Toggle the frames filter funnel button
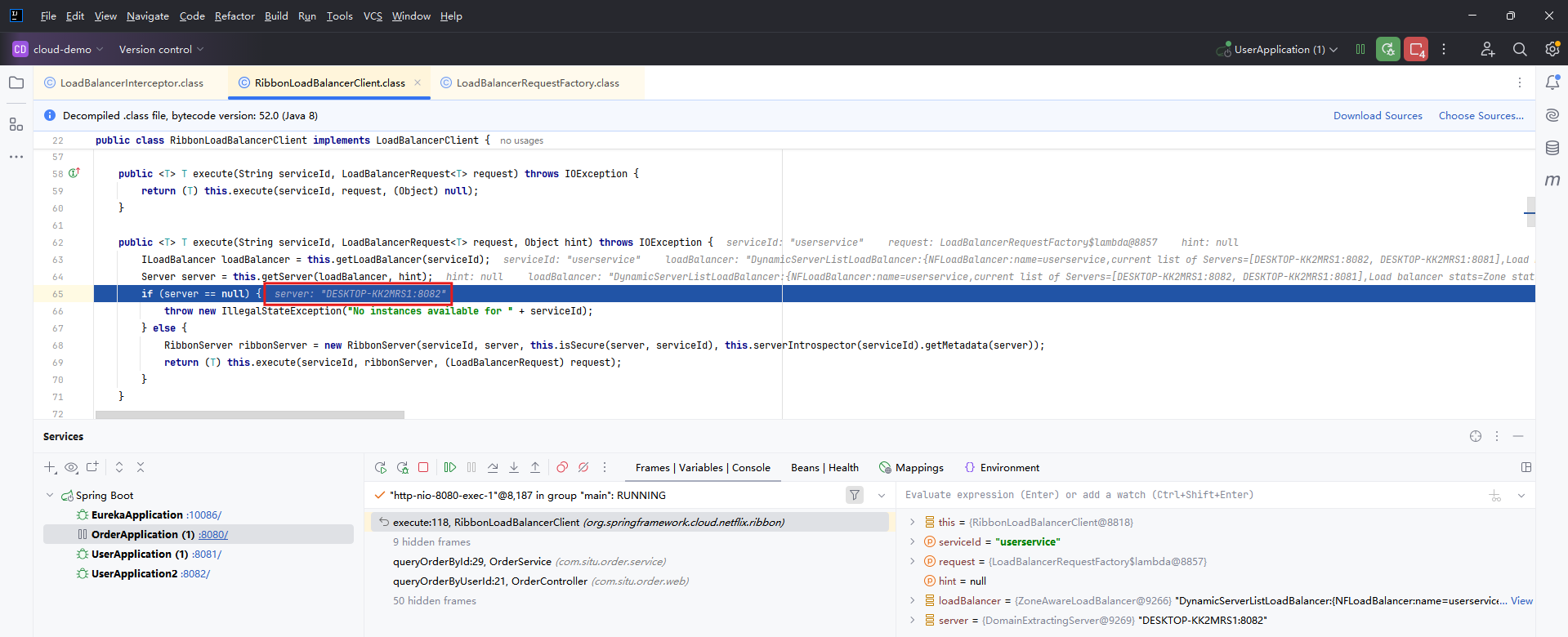This screenshot has height=637, width=1568. [855, 495]
